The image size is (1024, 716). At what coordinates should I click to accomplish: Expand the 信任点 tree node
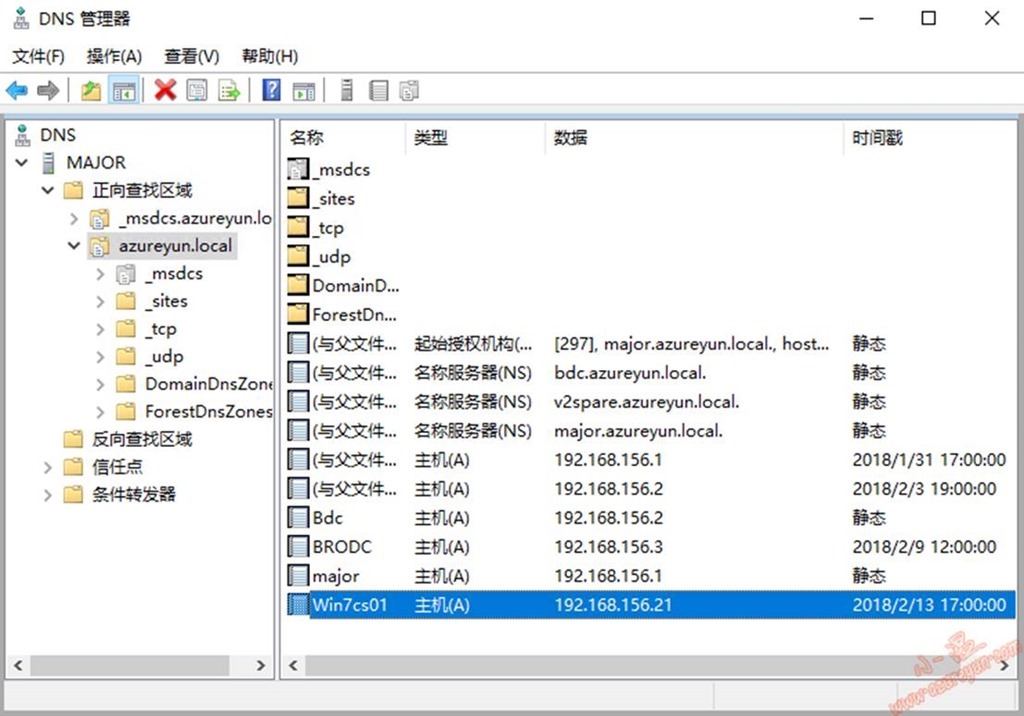[48, 467]
